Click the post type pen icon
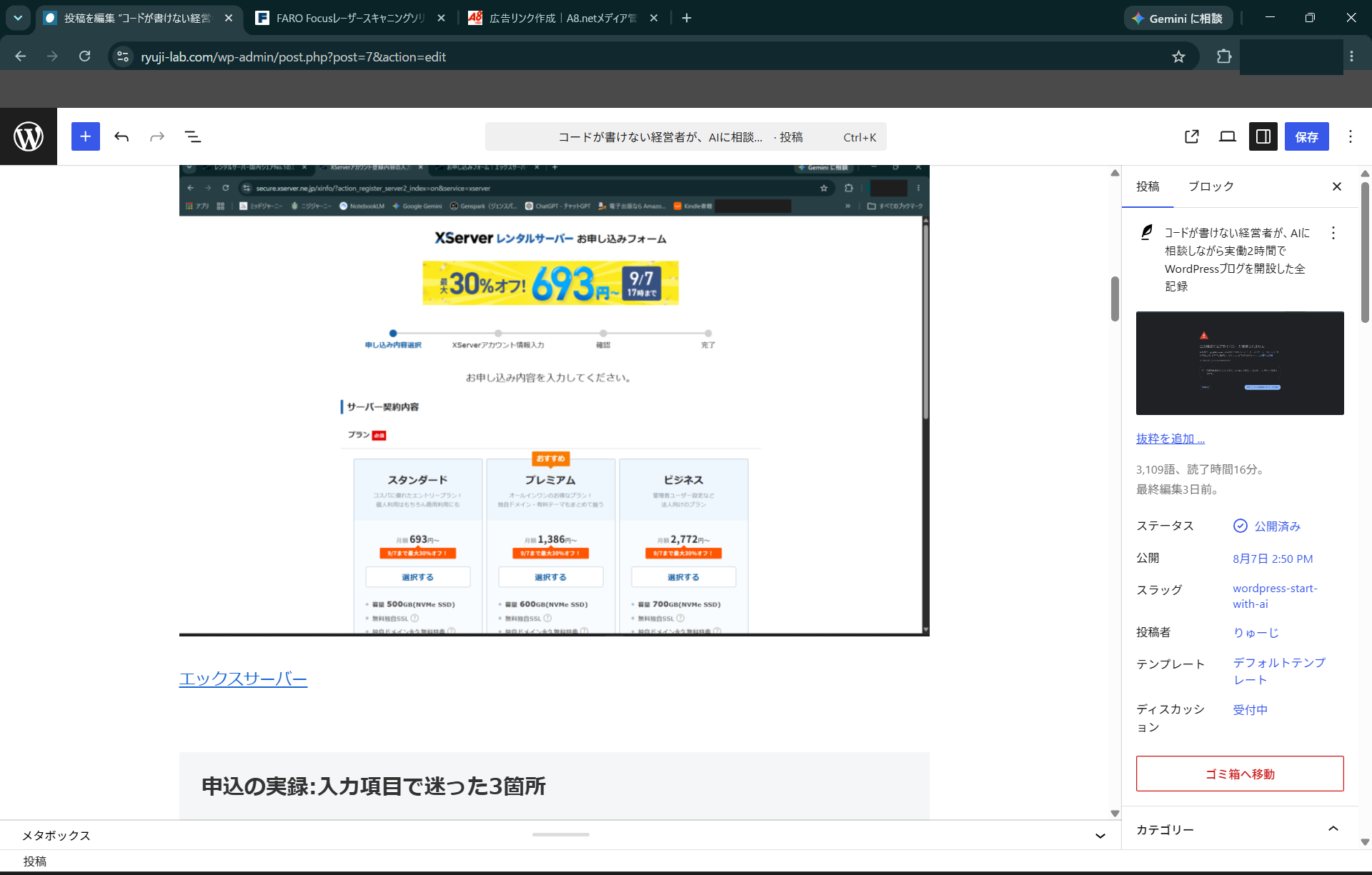 pyautogui.click(x=1146, y=232)
